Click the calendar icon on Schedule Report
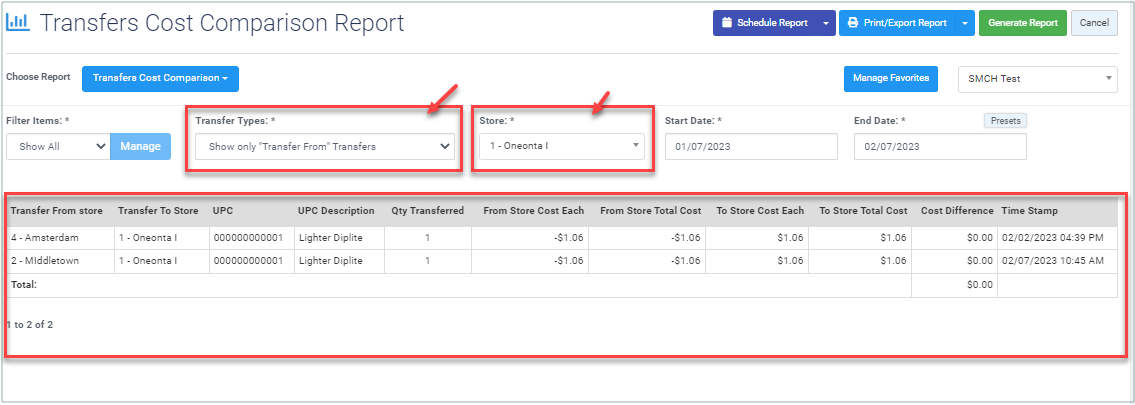The width and height of the screenshot is (1135, 405). pyautogui.click(x=727, y=23)
